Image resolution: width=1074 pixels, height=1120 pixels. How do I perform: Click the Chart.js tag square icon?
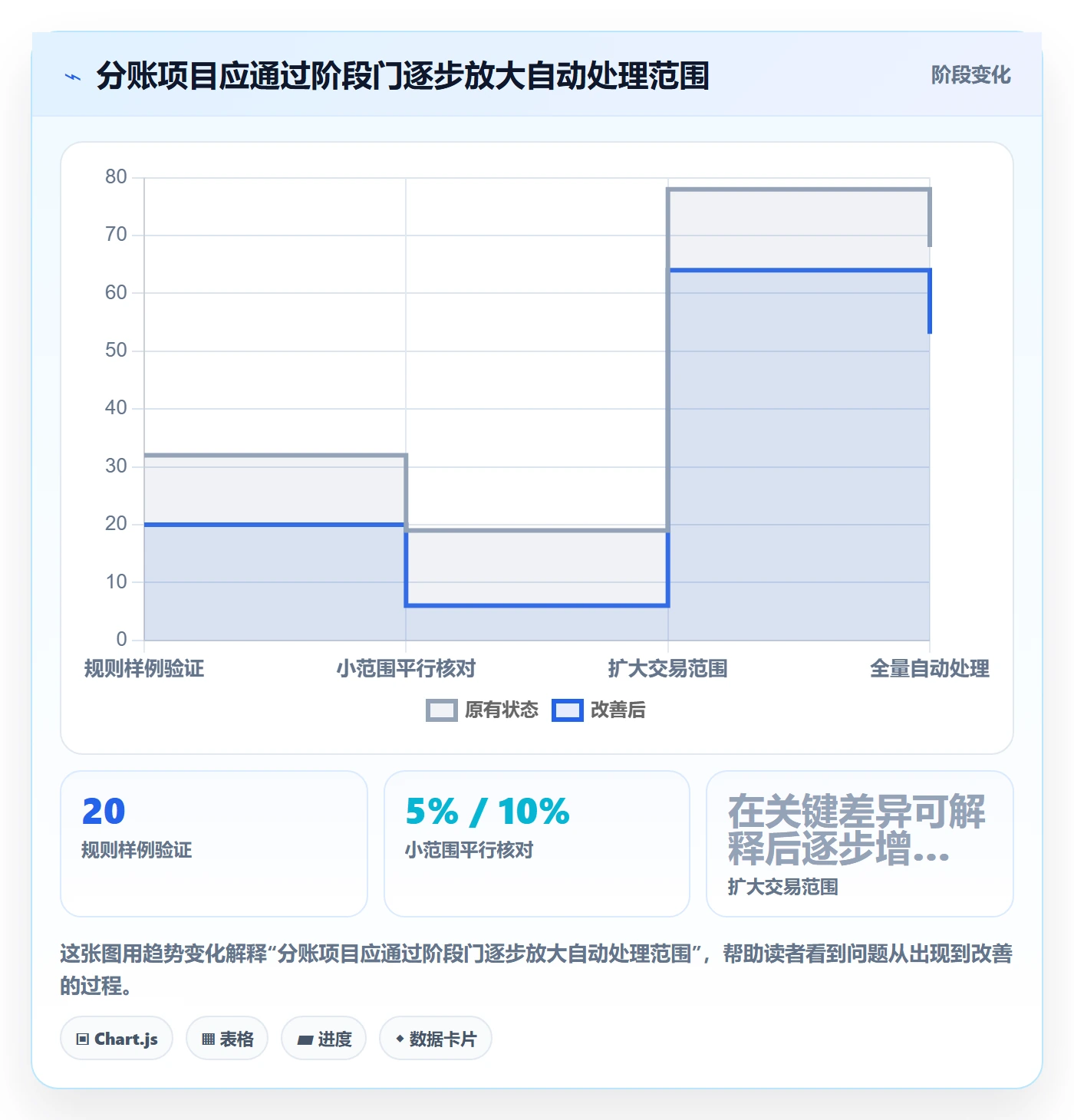tap(83, 1039)
